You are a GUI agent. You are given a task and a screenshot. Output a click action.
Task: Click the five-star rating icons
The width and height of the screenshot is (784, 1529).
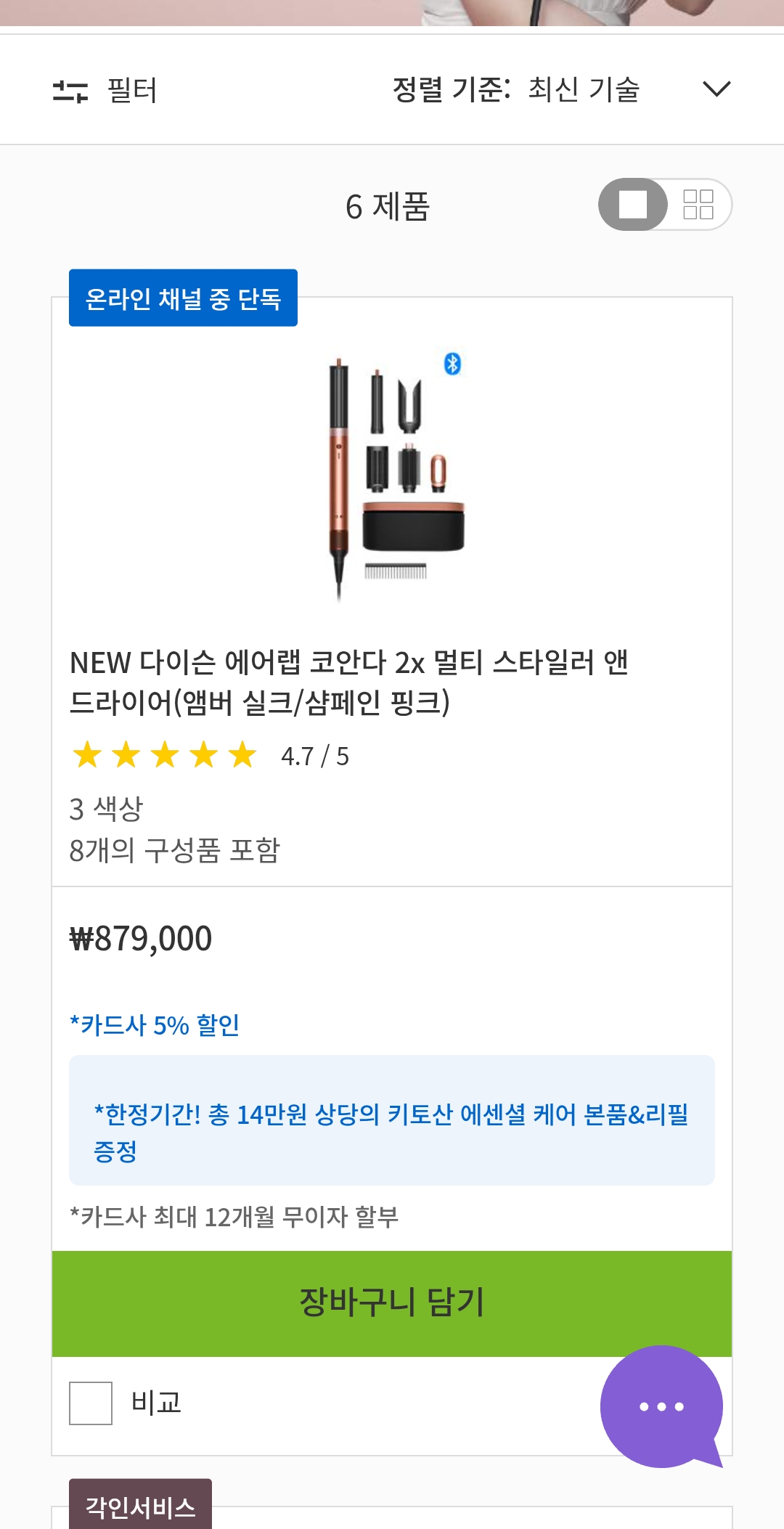(x=165, y=755)
